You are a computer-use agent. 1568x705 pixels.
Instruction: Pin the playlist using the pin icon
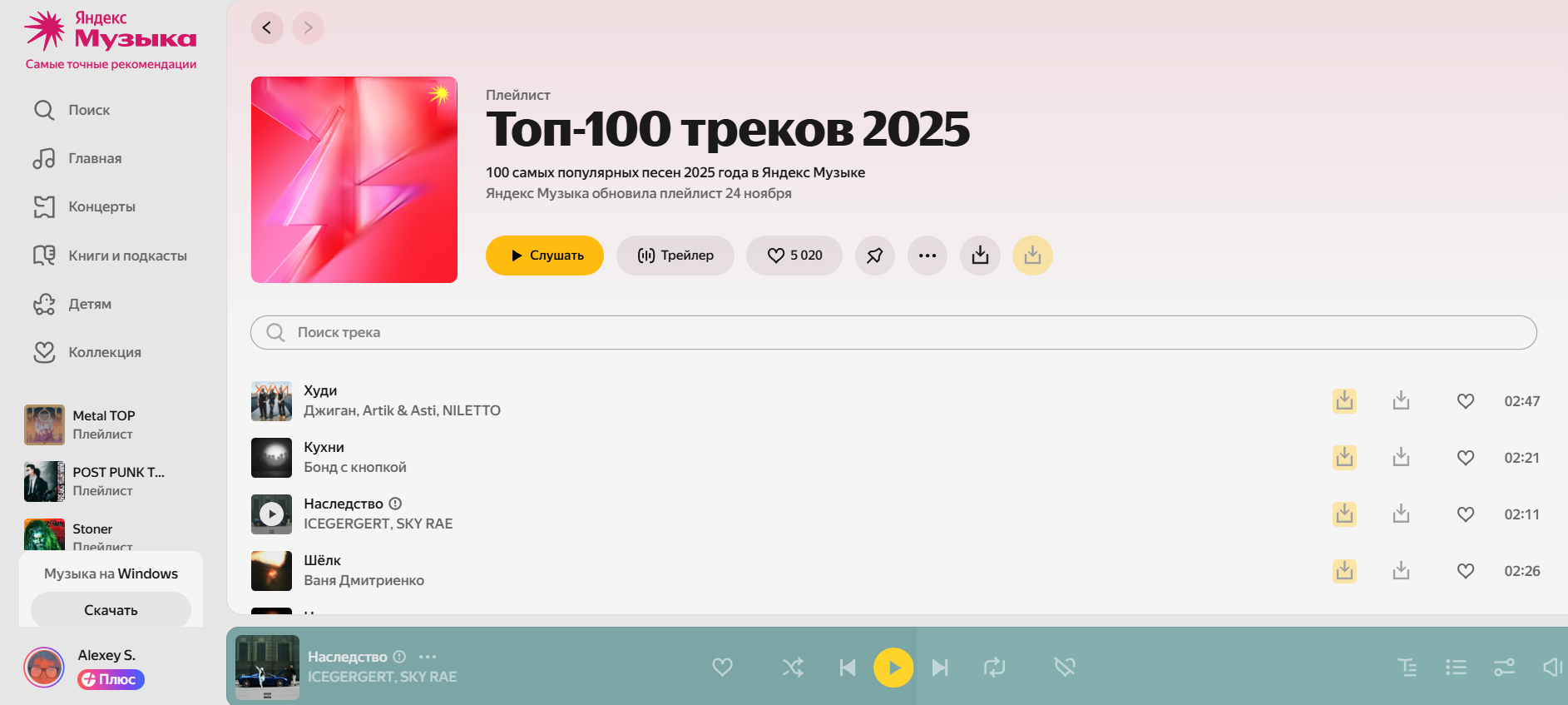click(875, 256)
